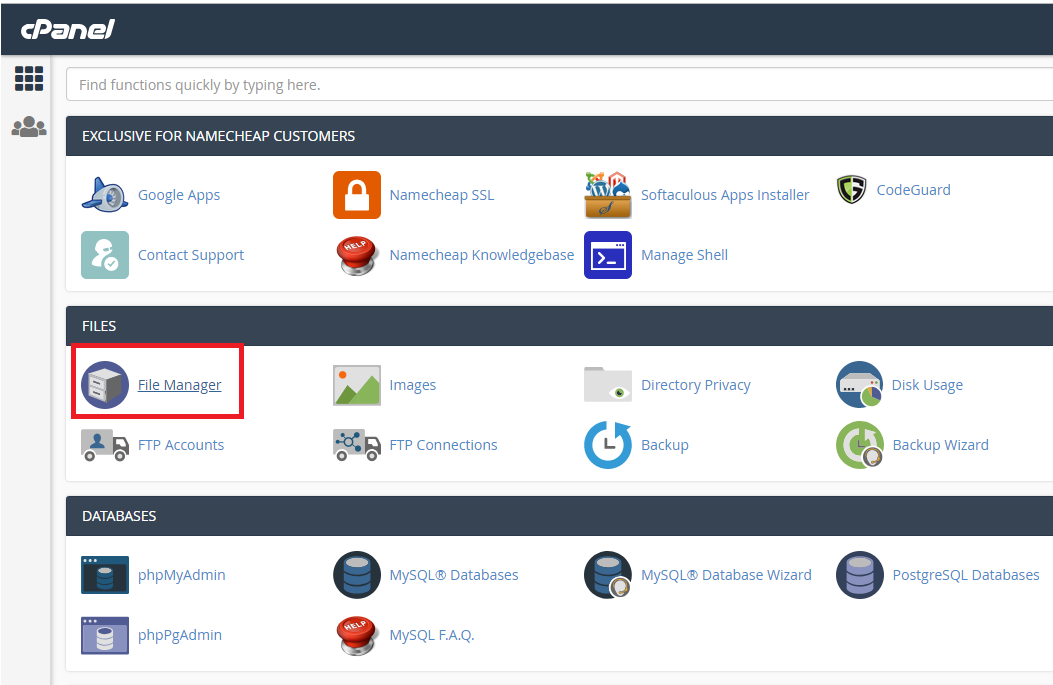
Task: Click the Backup Wizard icon
Action: [860, 445]
